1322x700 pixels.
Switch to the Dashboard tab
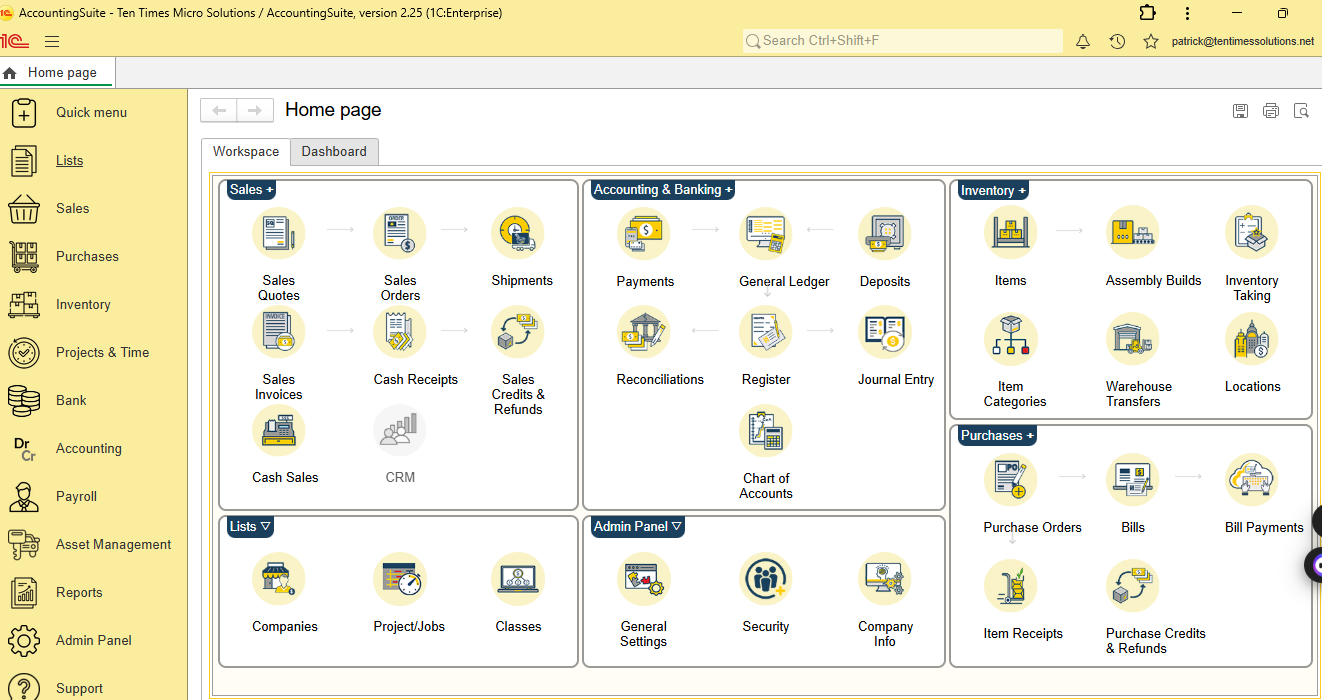334,152
